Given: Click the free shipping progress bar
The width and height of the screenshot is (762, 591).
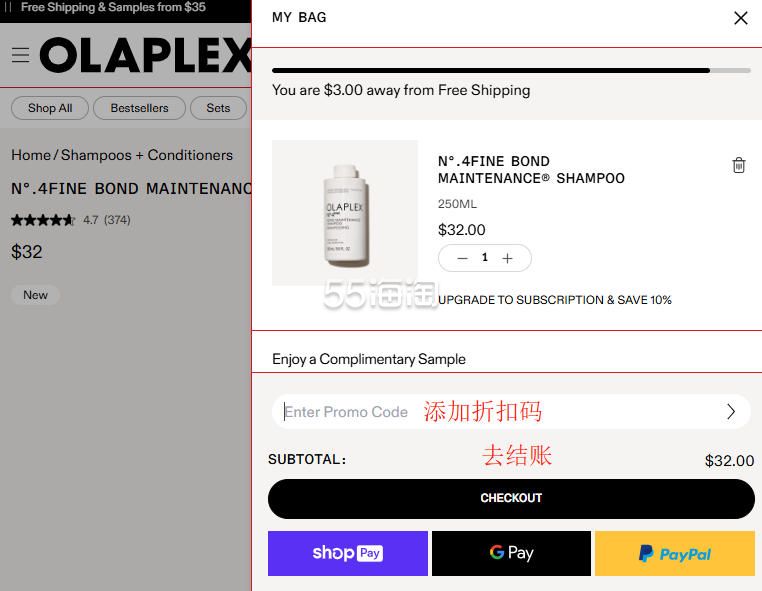Looking at the screenshot, I should (511, 70).
